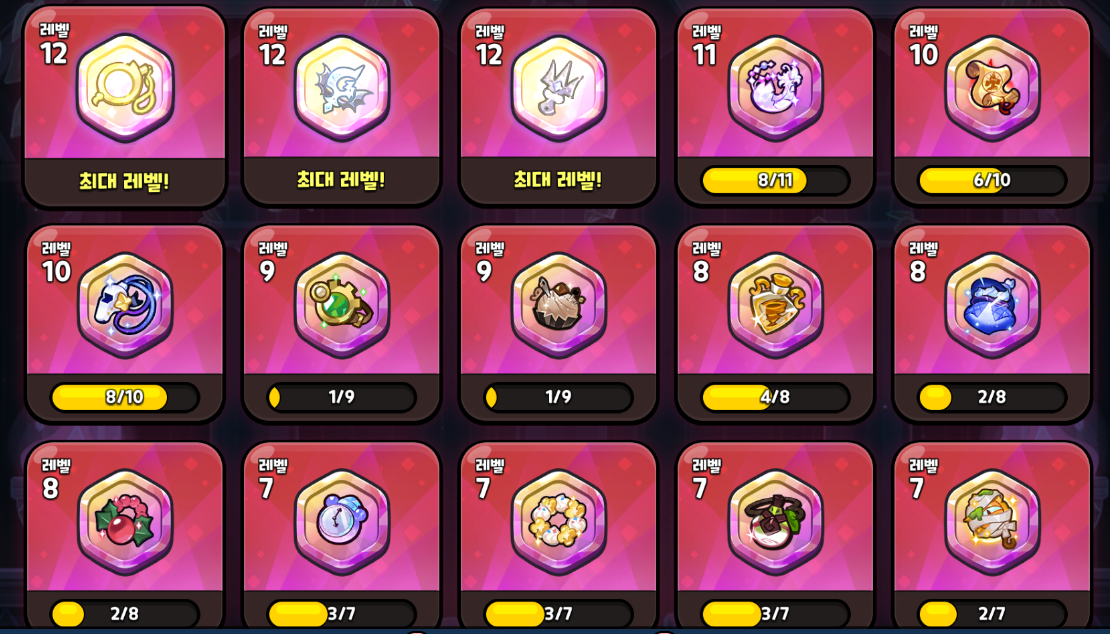Click the 6/10 upgrade progress bar
Screen dimensions: 1110x634
click(x=992, y=180)
